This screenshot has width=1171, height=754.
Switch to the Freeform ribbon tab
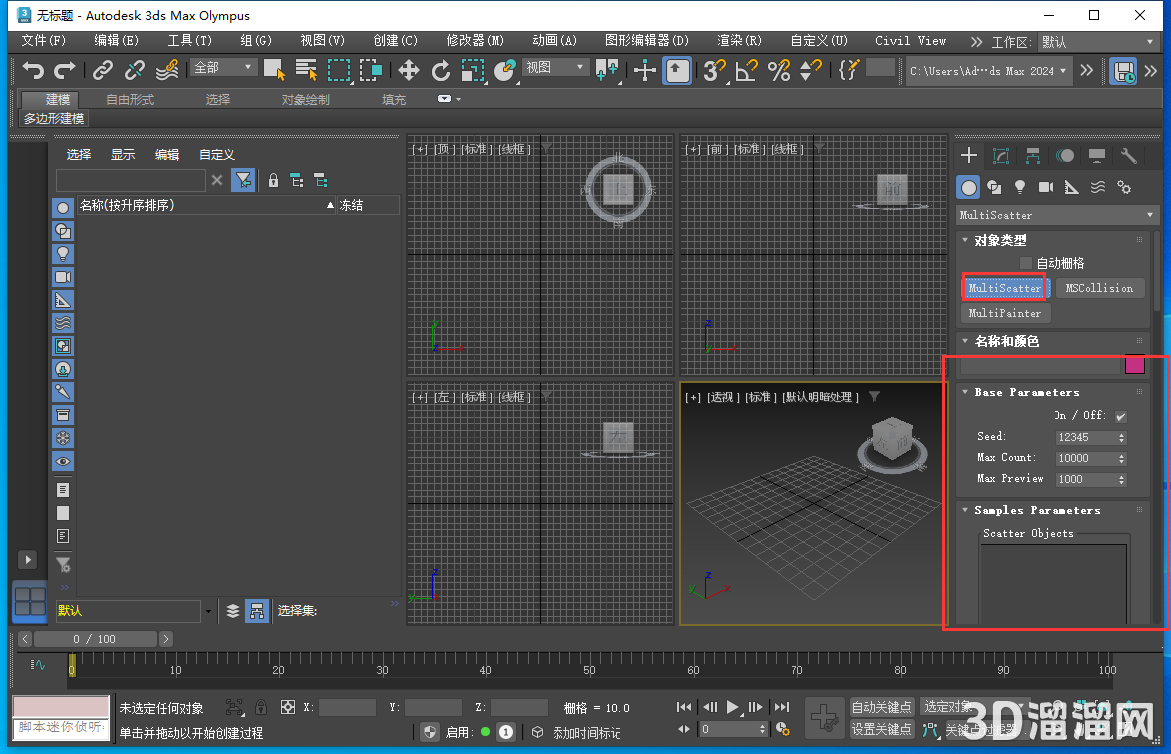[130, 99]
